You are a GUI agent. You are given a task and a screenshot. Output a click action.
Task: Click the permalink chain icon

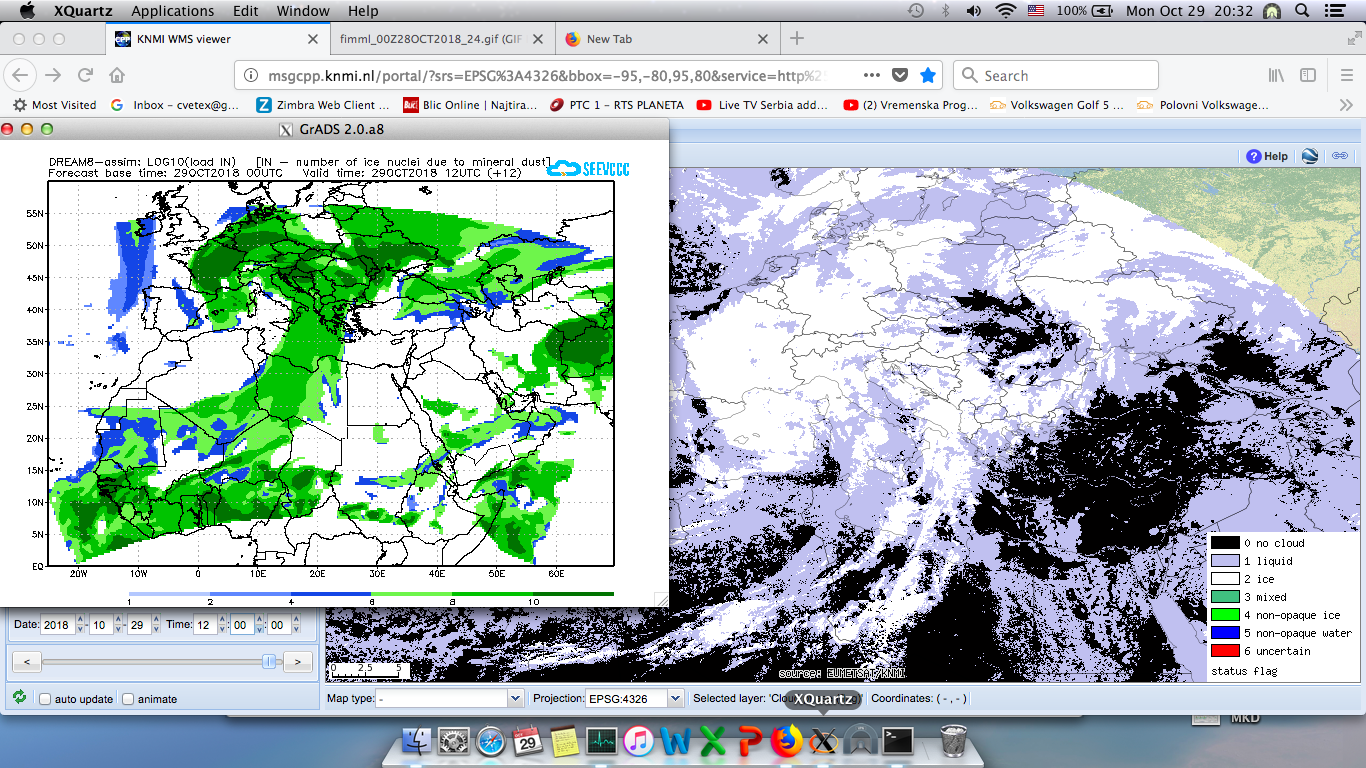tap(1340, 155)
